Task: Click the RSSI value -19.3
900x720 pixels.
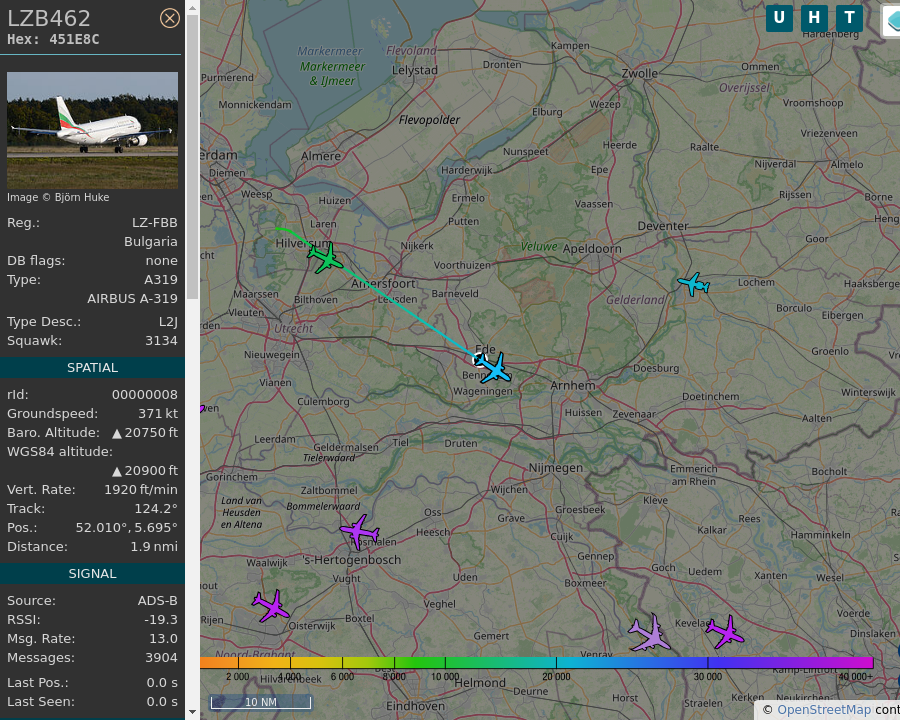Action: (x=161, y=620)
